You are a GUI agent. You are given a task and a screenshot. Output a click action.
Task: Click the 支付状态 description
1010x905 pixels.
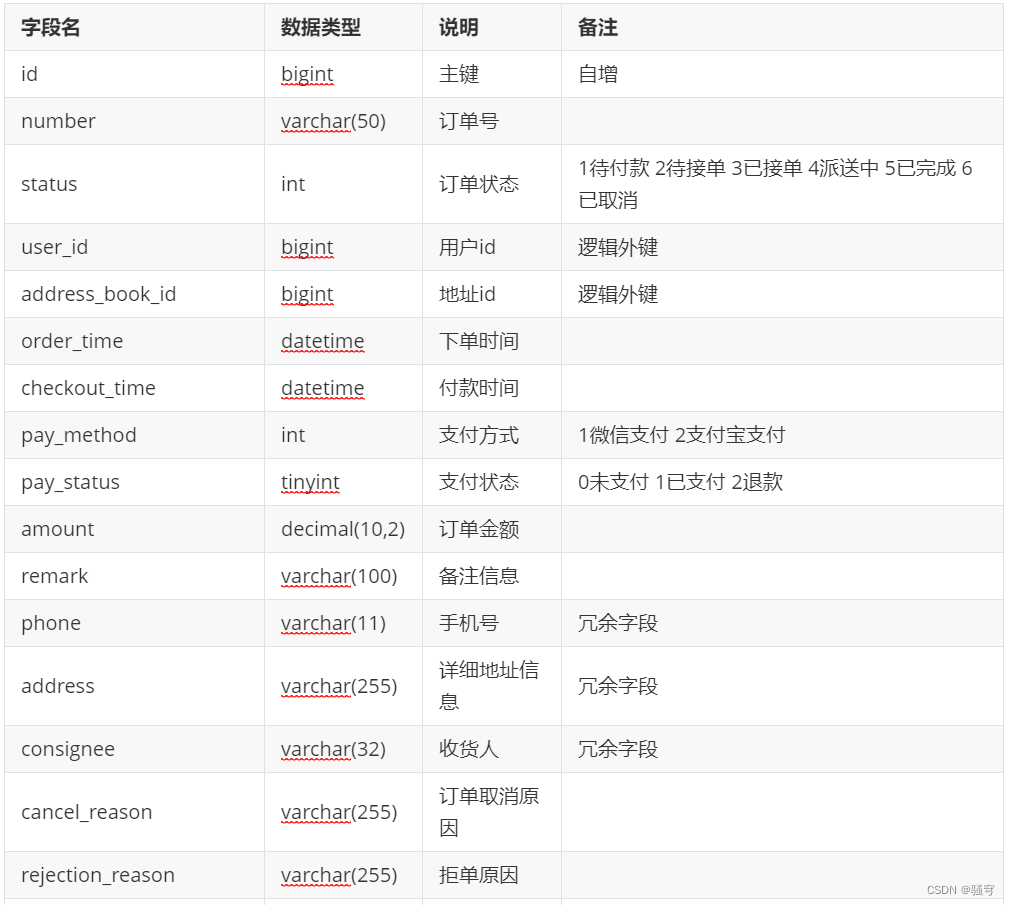pyautogui.click(x=479, y=482)
